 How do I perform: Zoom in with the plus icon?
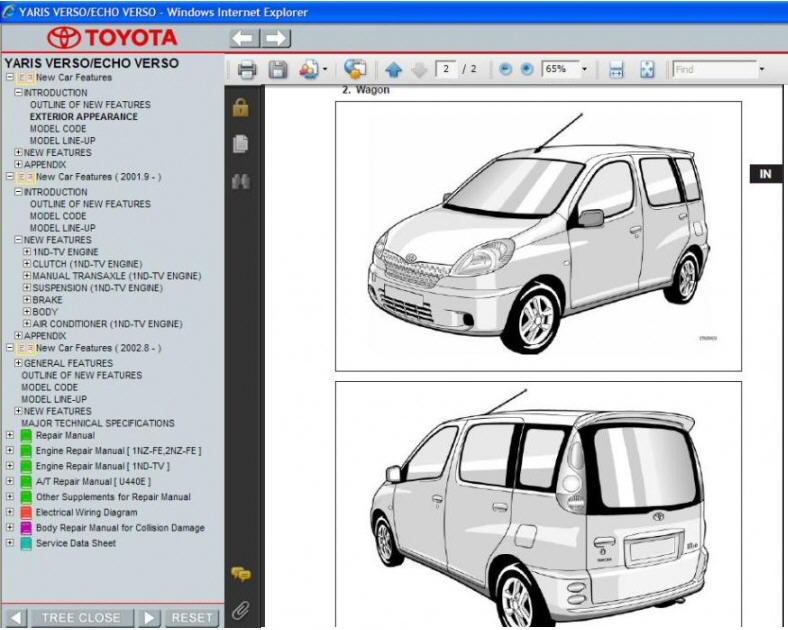(527, 69)
